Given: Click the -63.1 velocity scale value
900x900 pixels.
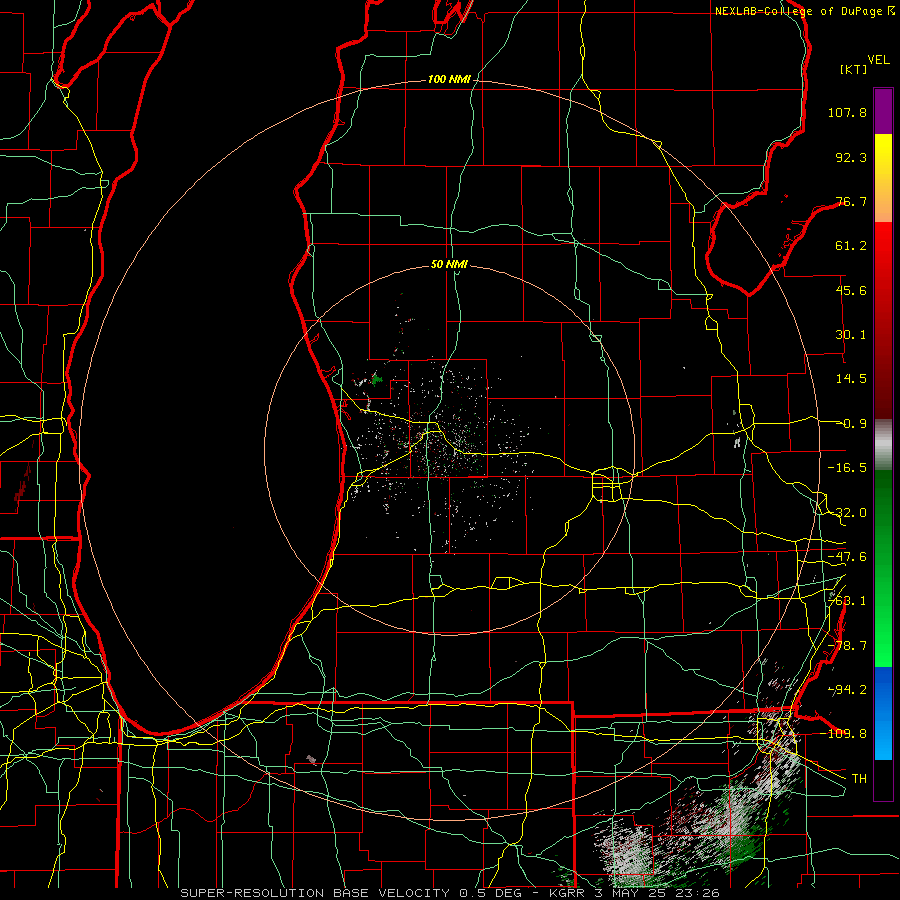Looking at the screenshot, I should pos(847,601).
